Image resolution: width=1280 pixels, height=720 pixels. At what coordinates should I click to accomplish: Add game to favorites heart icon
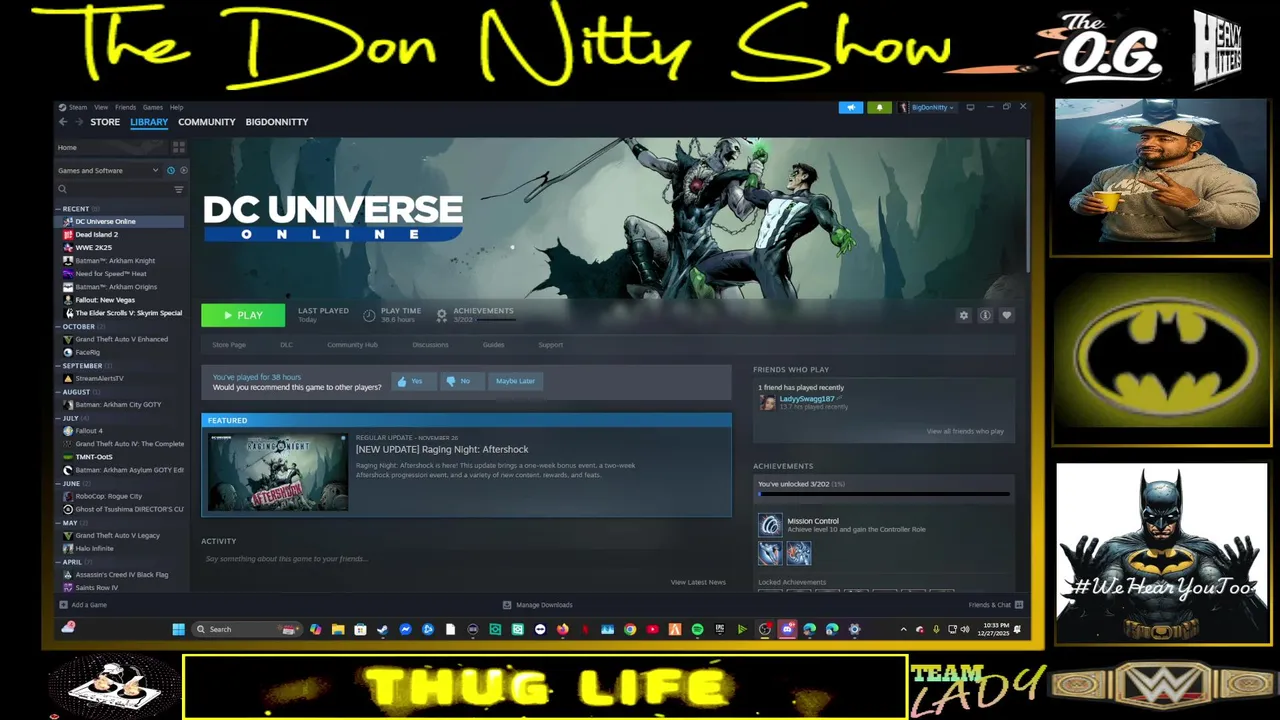(x=1007, y=315)
